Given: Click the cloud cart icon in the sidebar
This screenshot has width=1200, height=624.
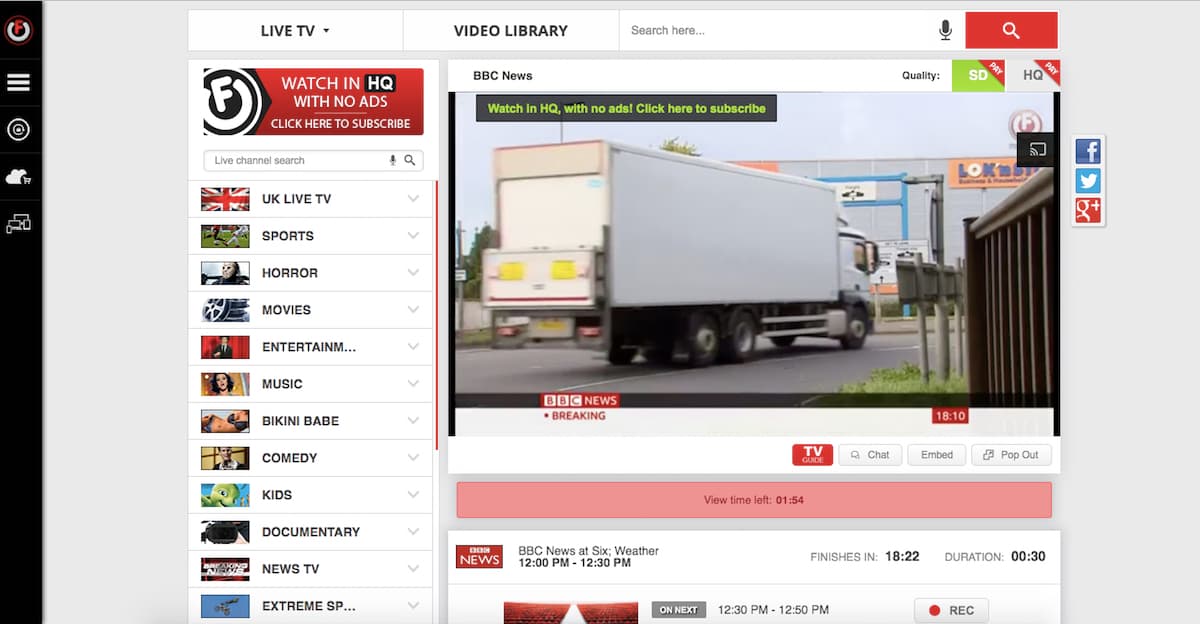Looking at the screenshot, I should click(x=18, y=177).
